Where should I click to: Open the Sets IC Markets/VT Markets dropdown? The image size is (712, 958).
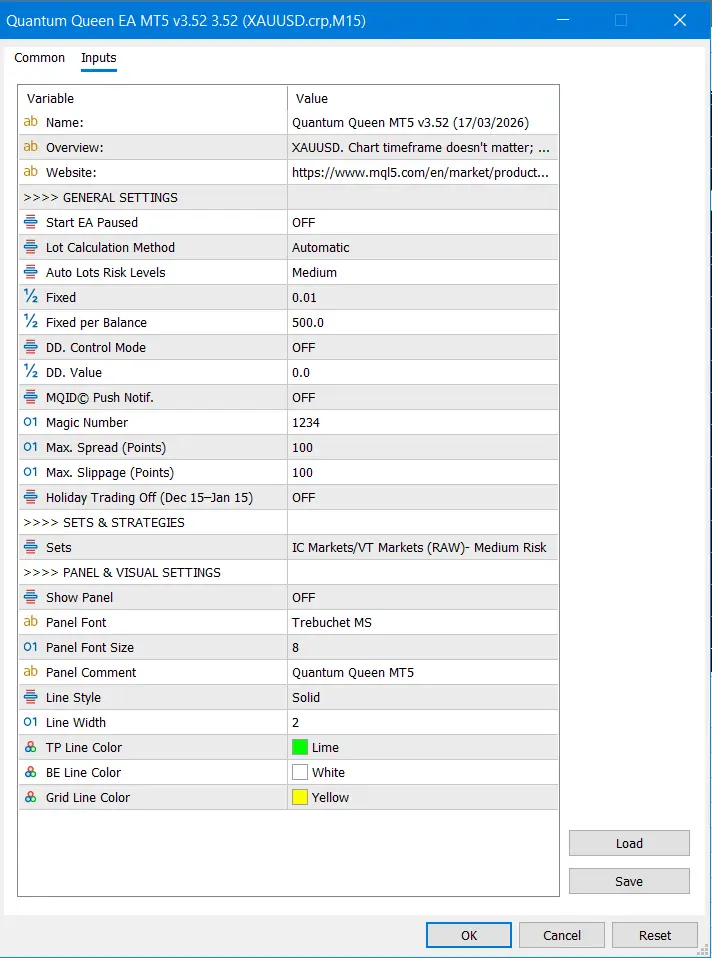[x=423, y=547]
